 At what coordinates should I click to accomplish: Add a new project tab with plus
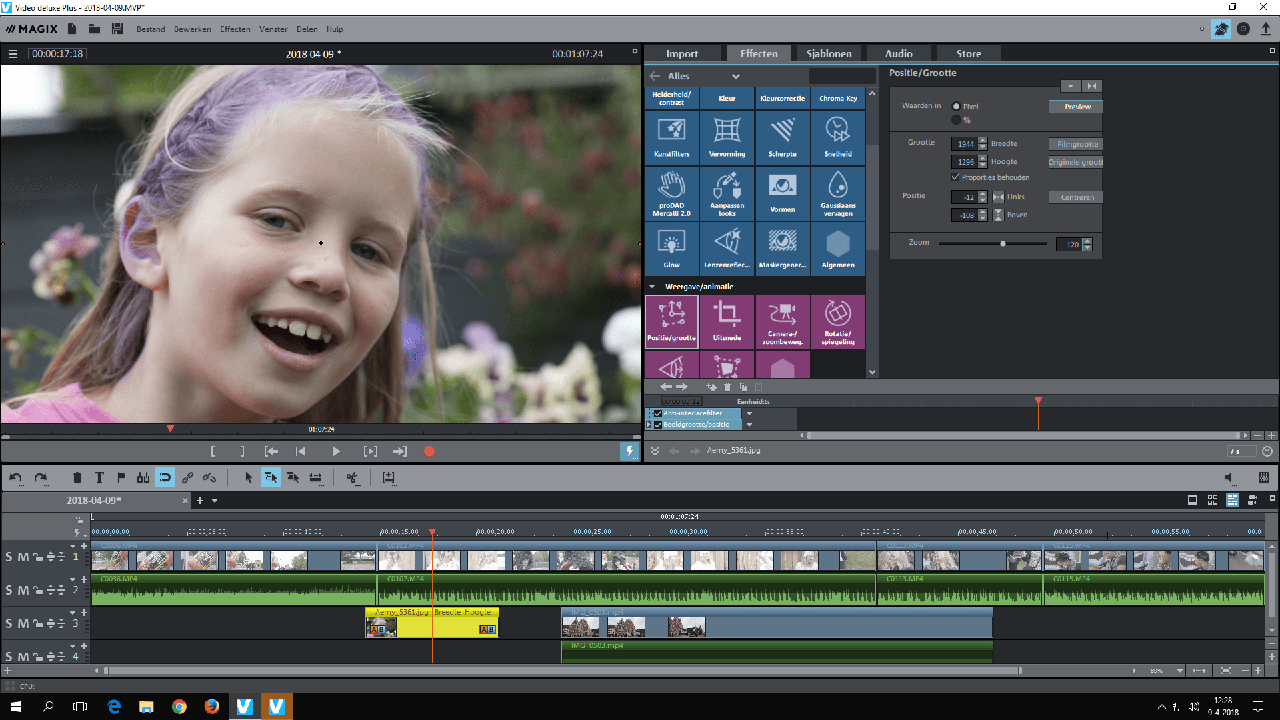(x=200, y=500)
